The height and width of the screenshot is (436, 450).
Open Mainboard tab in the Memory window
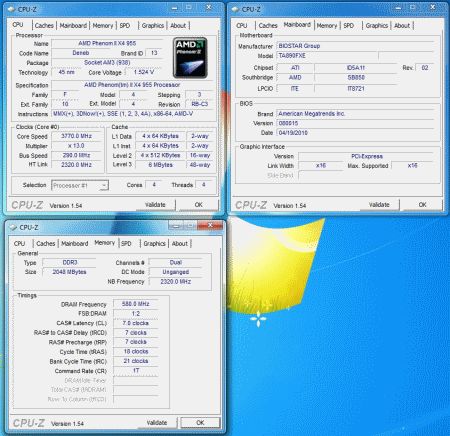pos(75,244)
